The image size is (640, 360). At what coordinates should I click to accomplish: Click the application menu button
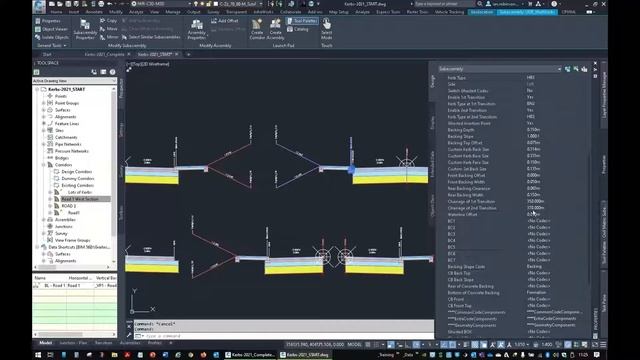pos(39,6)
